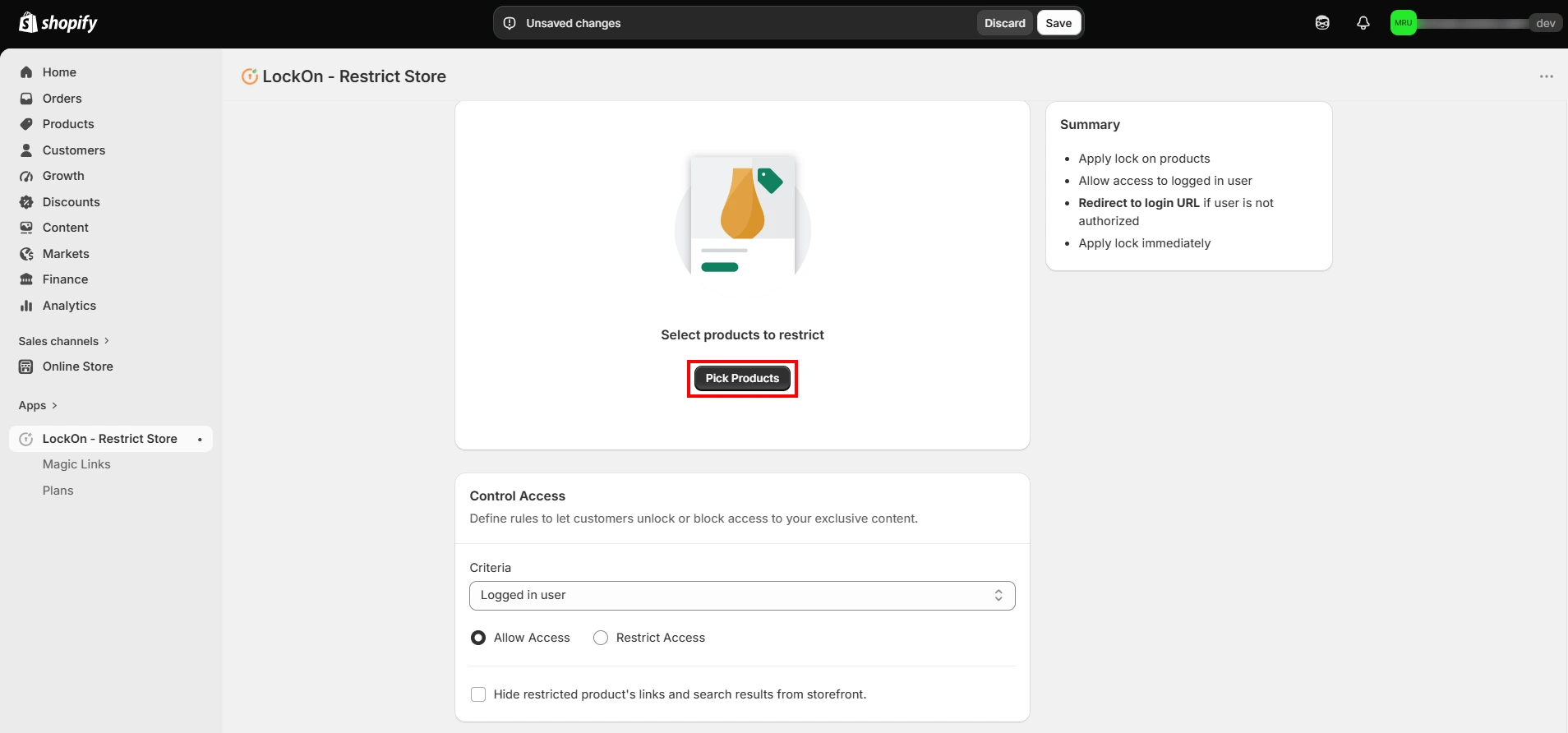The image size is (1568, 733).
Task: Save the unsaved changes
Action: 1058,23
